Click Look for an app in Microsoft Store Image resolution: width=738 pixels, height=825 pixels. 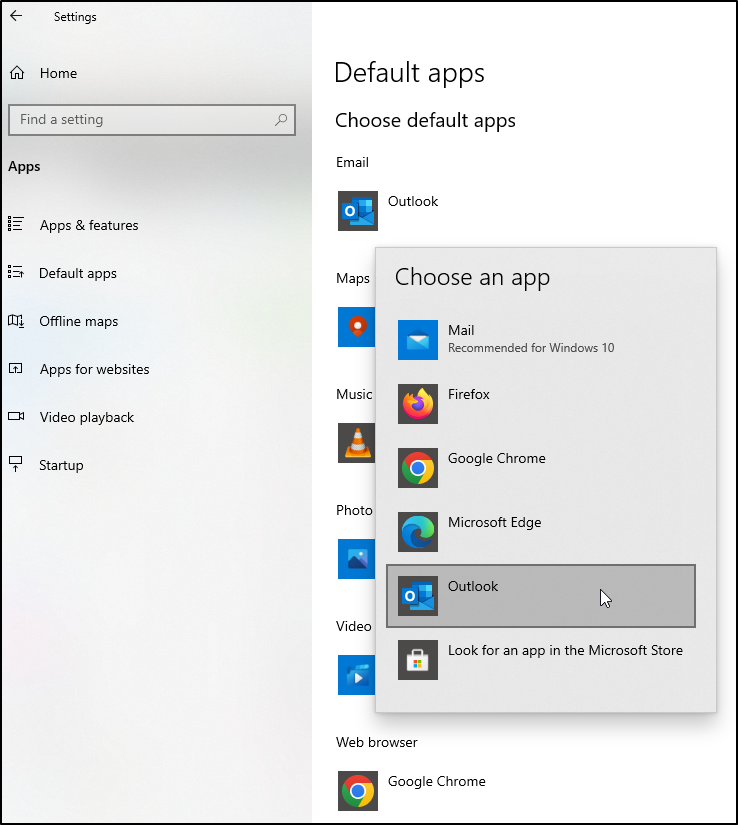(541, 660)
